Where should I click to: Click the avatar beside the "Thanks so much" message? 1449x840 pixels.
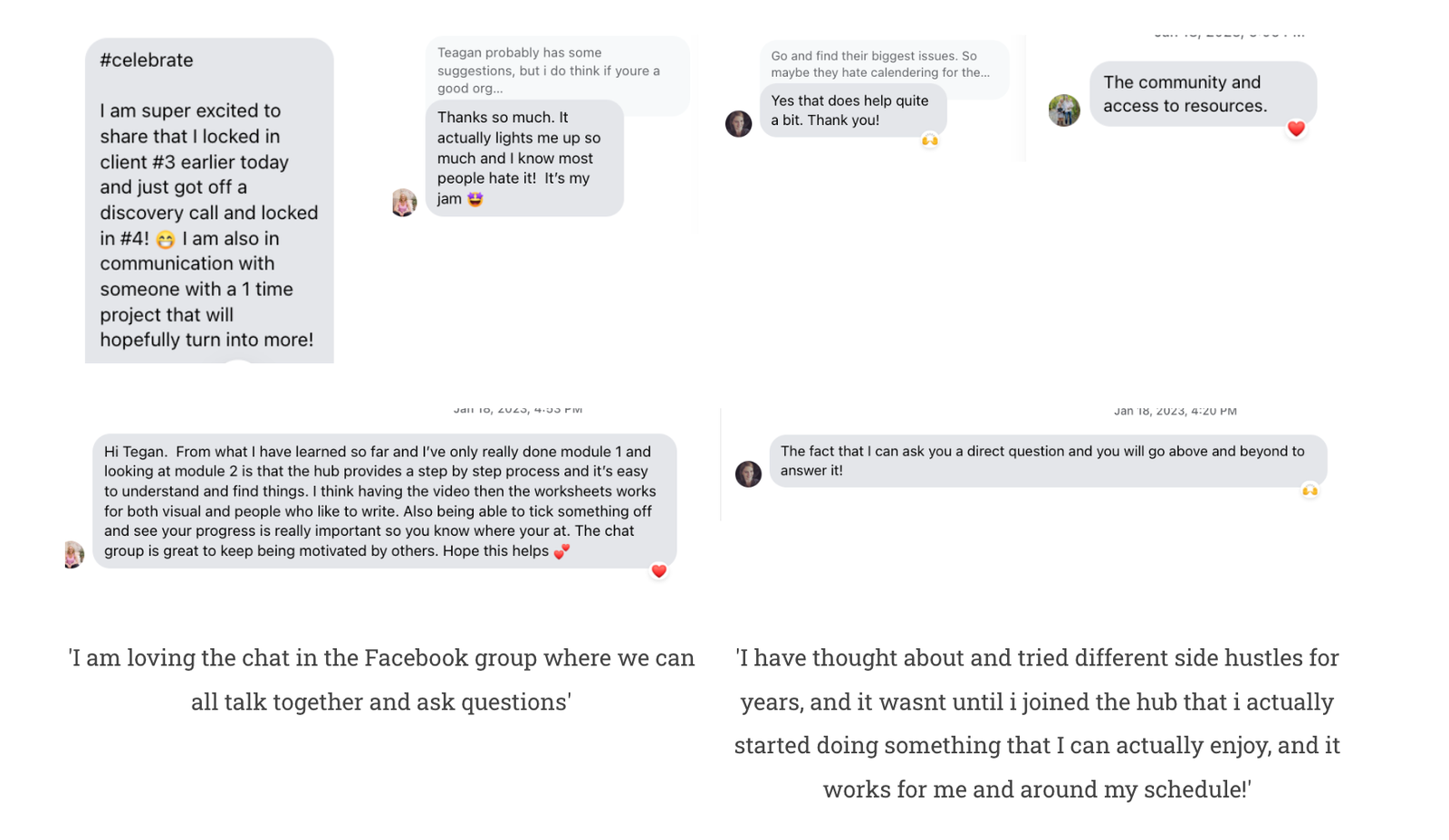[404, 202]
